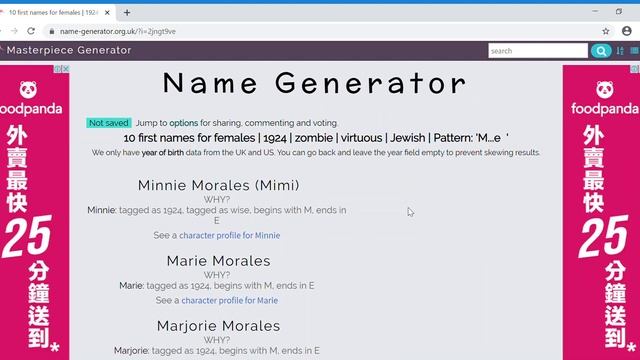
Task: Open AdChoices info on left ad
Action: click(58, 69)
